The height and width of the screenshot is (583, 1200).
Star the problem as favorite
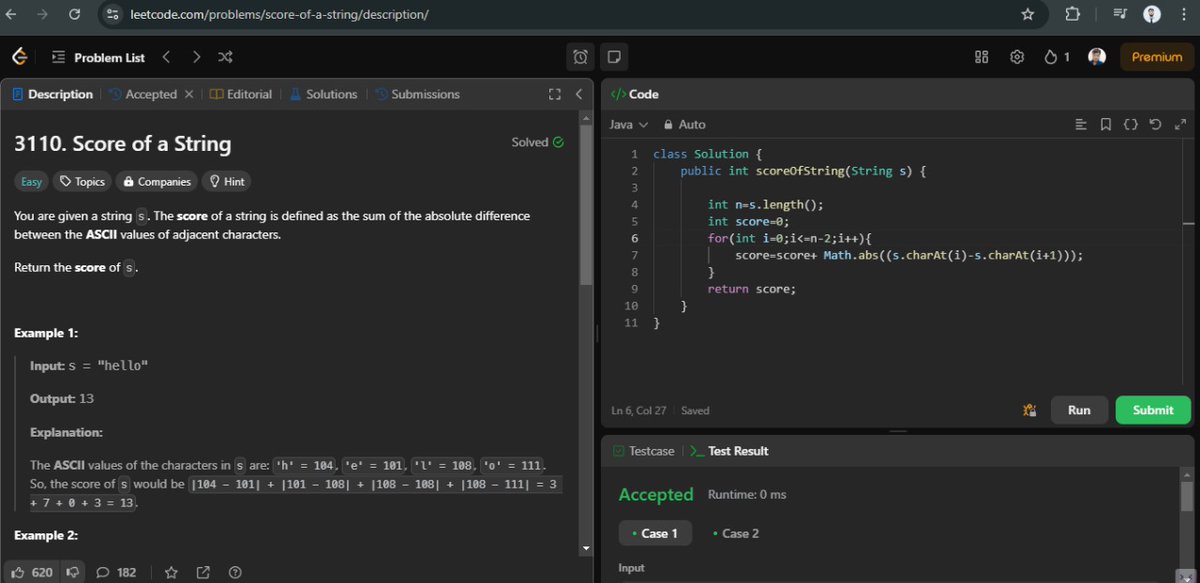pyautogui.click(x=171, y=573)
